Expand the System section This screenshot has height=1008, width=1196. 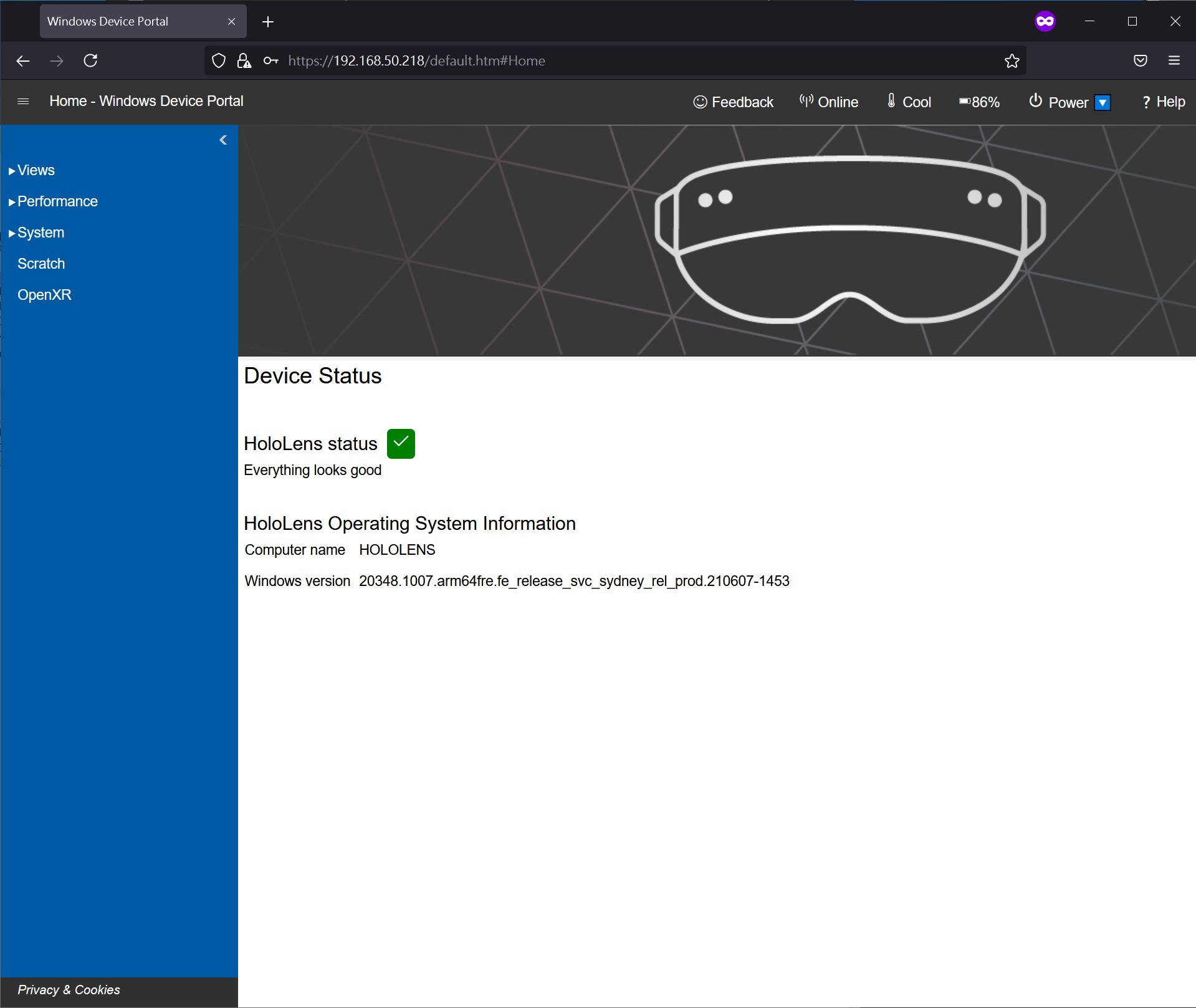point(36,233)
